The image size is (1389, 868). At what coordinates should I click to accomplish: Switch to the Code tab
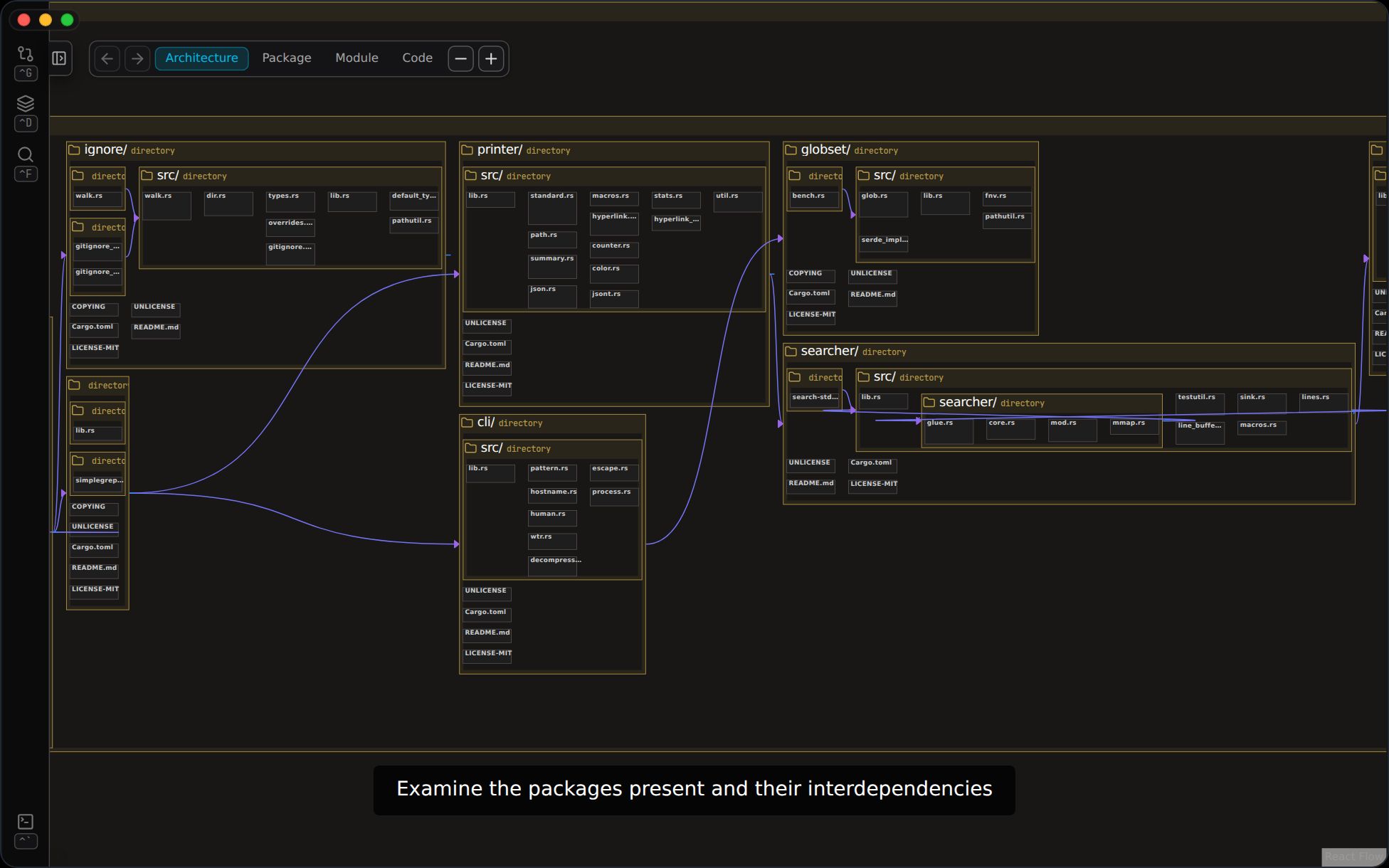[418, 58]
